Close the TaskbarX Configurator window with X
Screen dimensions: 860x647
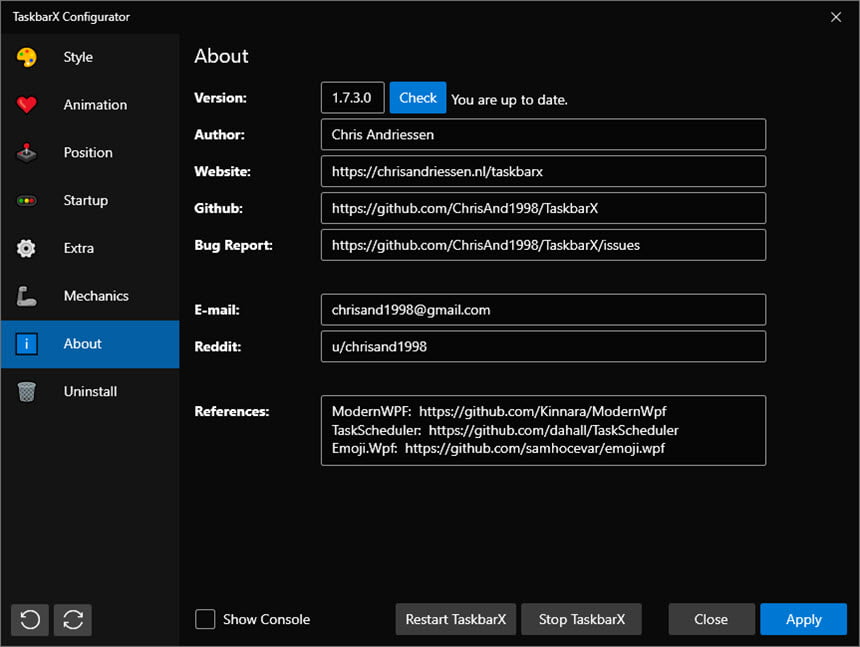(836, 17)
